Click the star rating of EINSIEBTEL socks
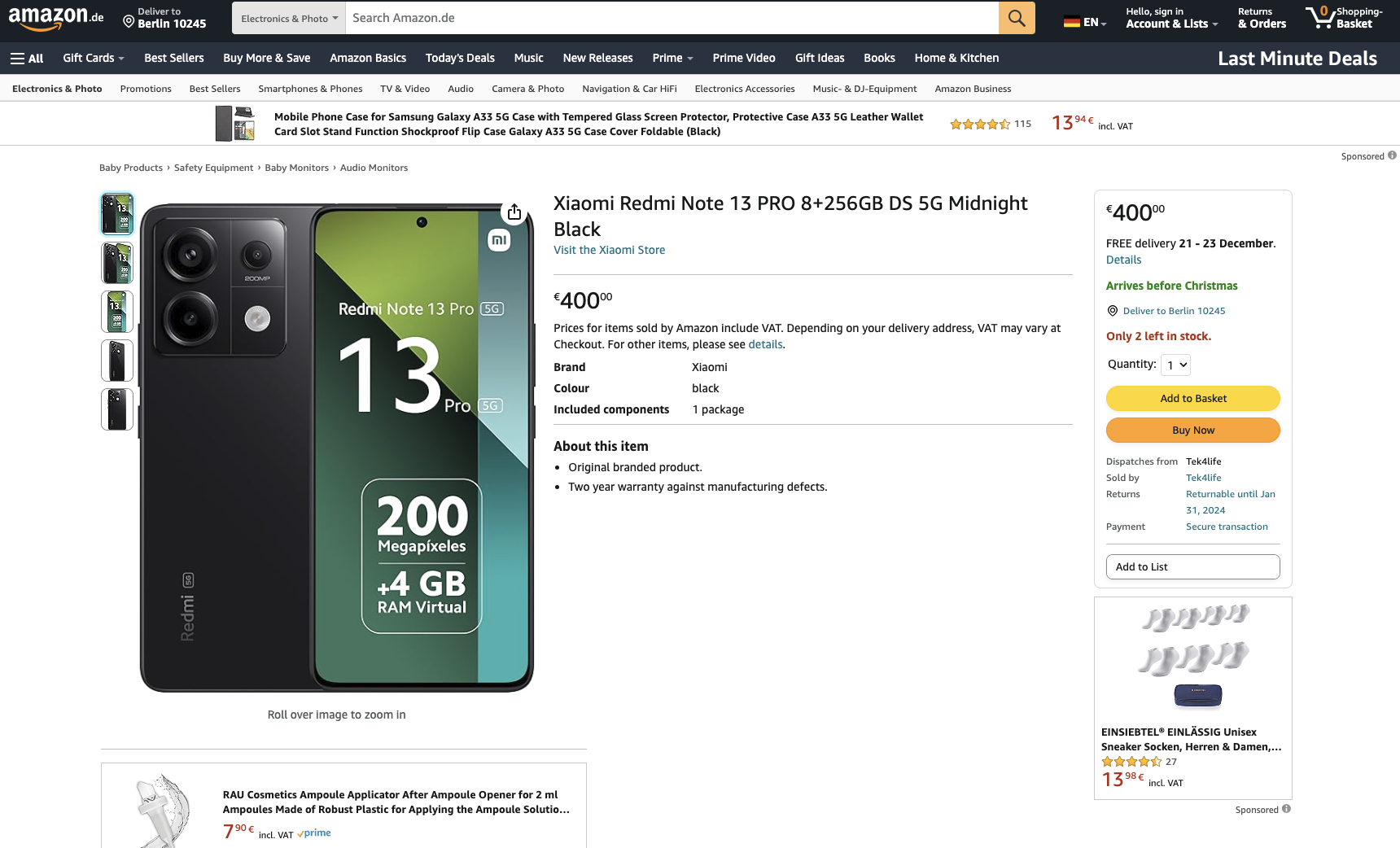The width and height of the screenshot is (1400, 848). 1131,762
